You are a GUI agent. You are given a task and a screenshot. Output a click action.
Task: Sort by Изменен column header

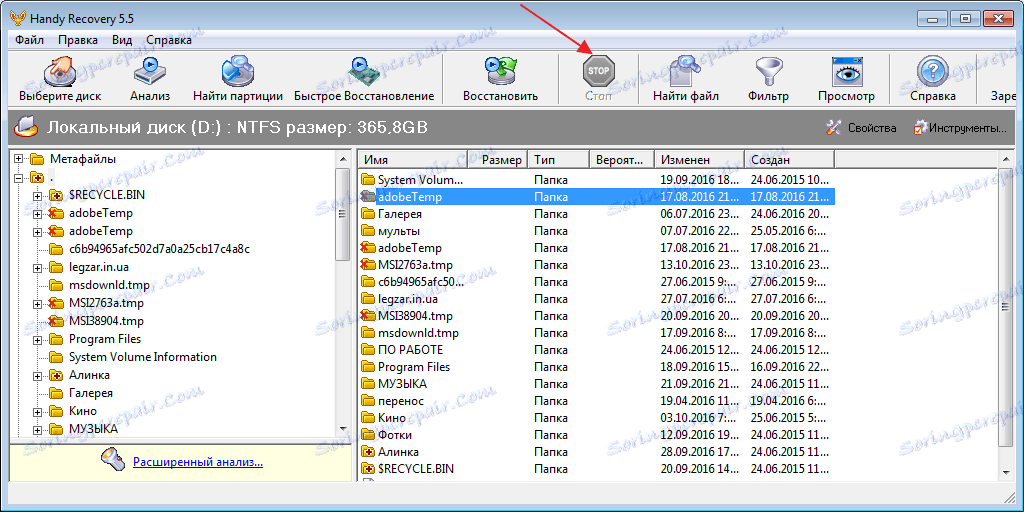point(699,159)
